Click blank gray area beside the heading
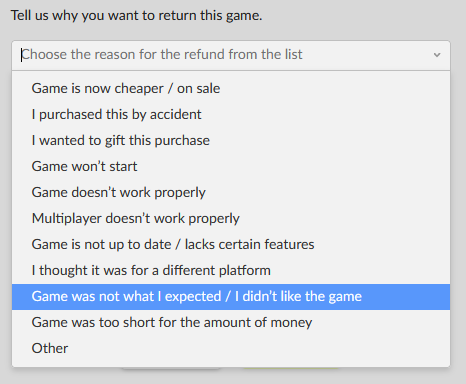 coord(363,16)
